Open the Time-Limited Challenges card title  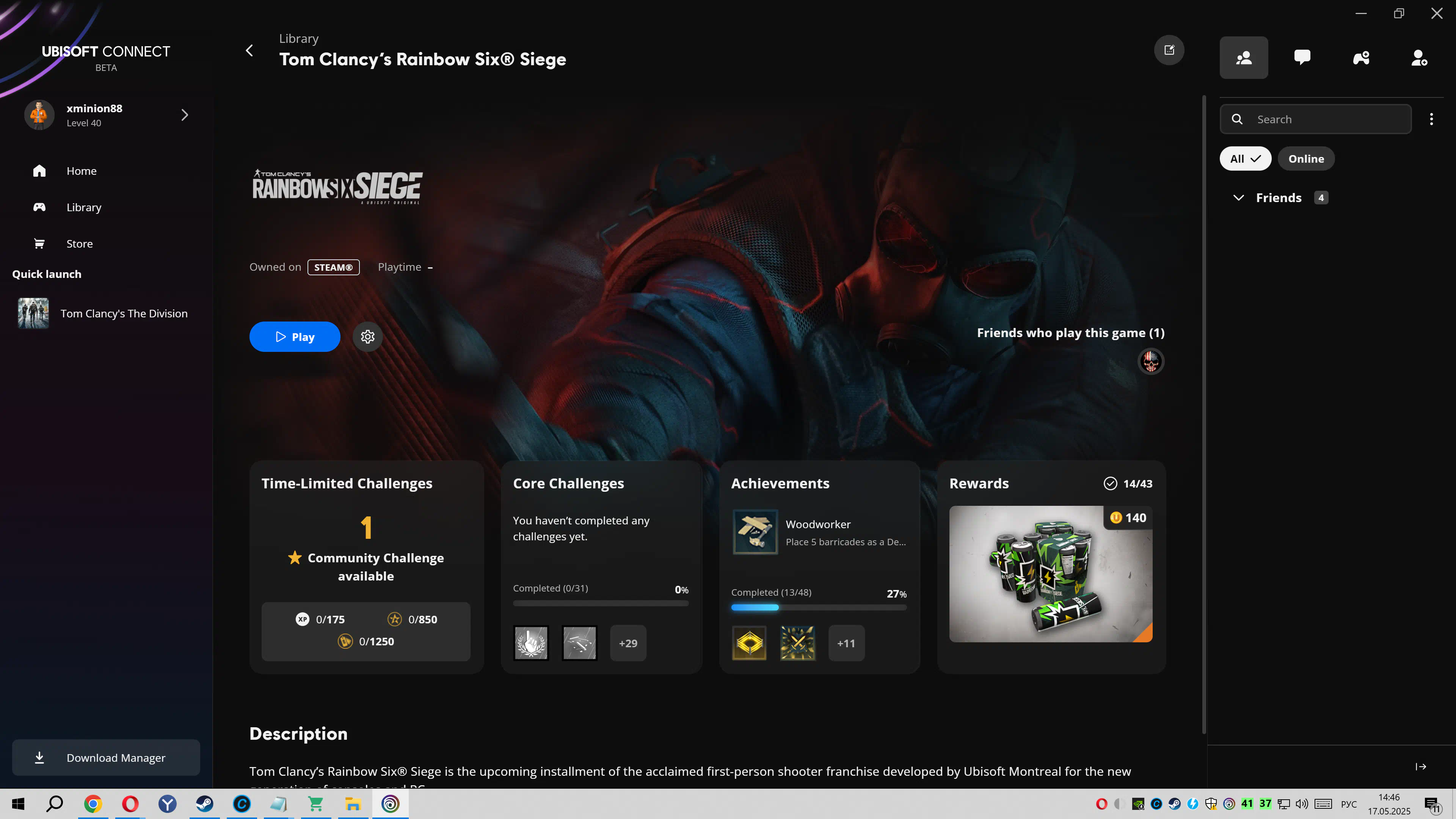click(347, 483)
